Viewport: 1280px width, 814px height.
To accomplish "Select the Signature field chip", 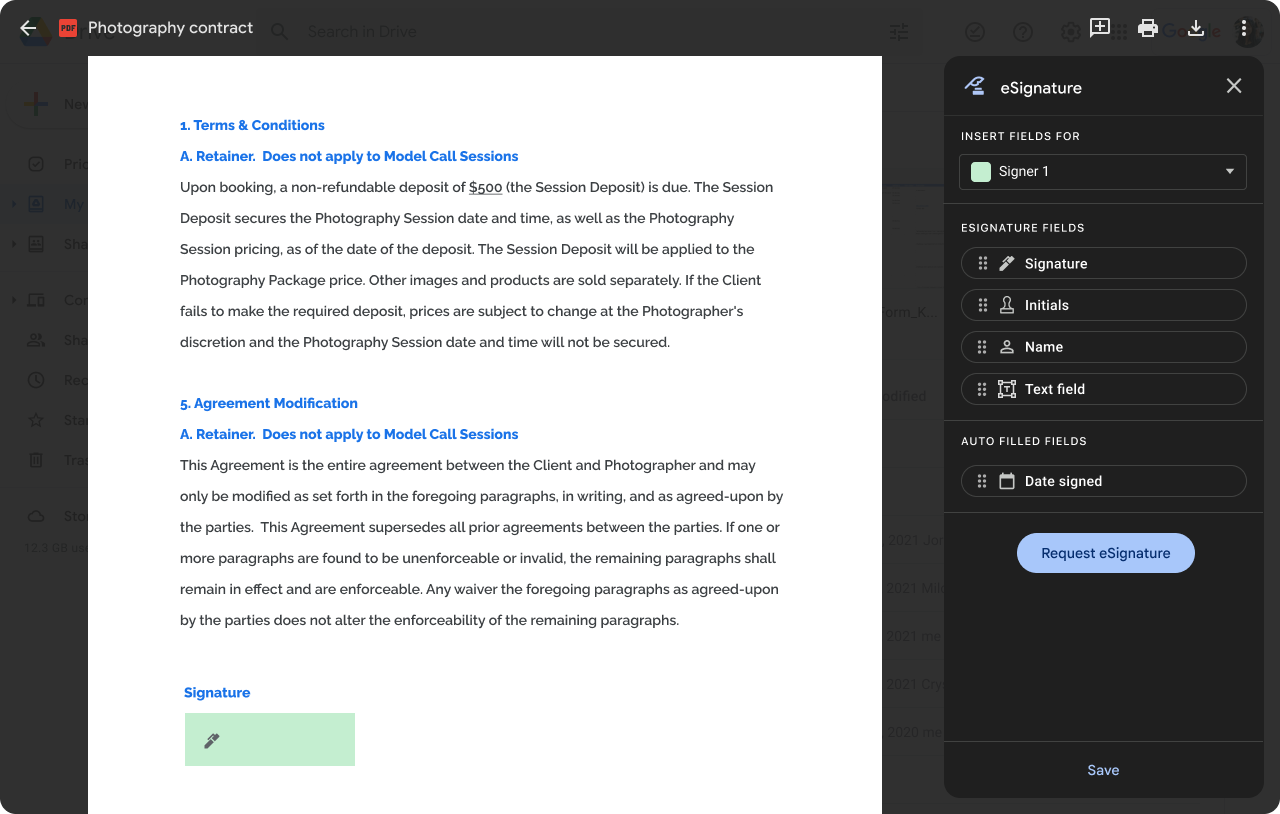I will (1104, 264).
